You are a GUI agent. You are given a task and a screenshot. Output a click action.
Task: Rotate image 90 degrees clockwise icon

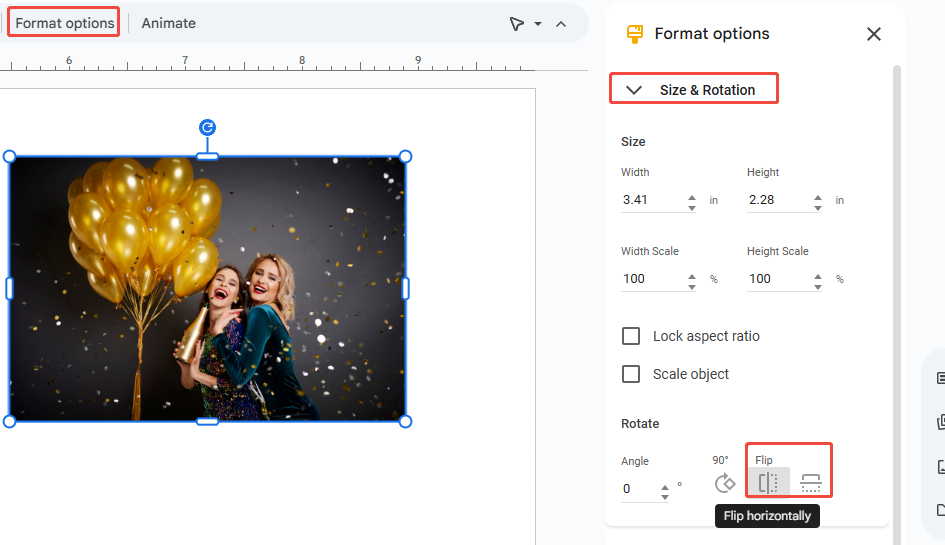[x=724, y=483]
